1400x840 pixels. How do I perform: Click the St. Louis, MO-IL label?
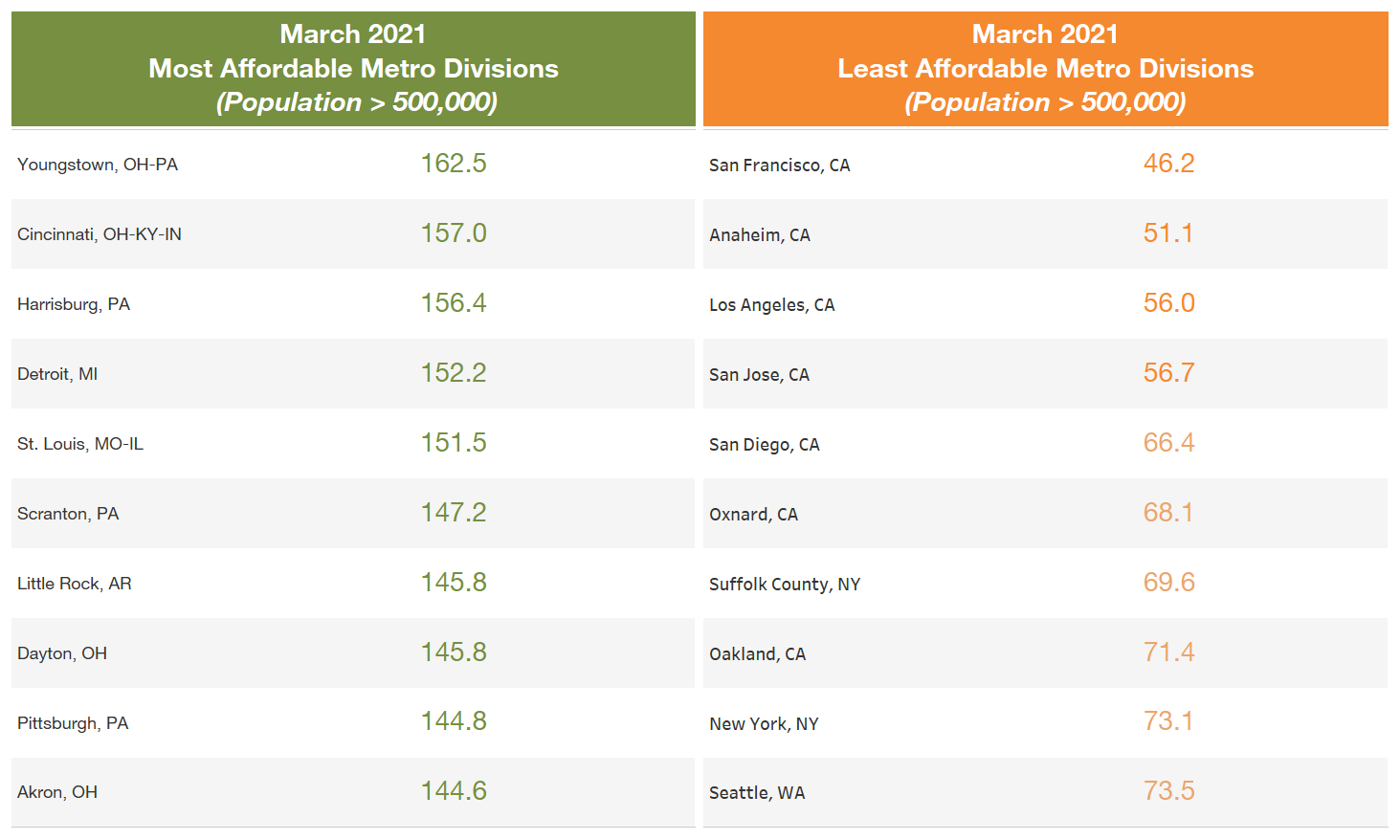point(80,444)
